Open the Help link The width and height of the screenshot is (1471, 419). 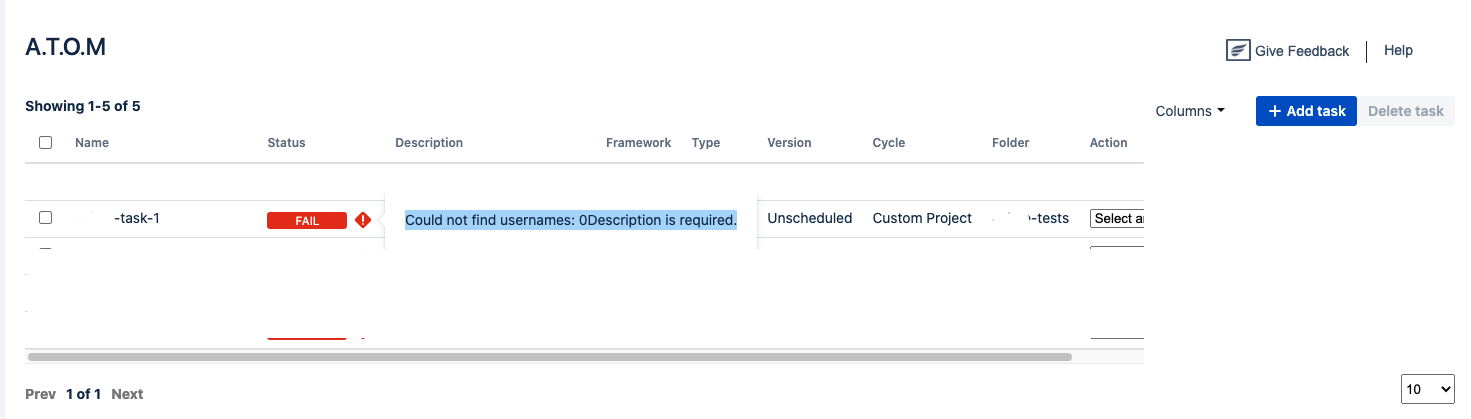coord(1398,50)
